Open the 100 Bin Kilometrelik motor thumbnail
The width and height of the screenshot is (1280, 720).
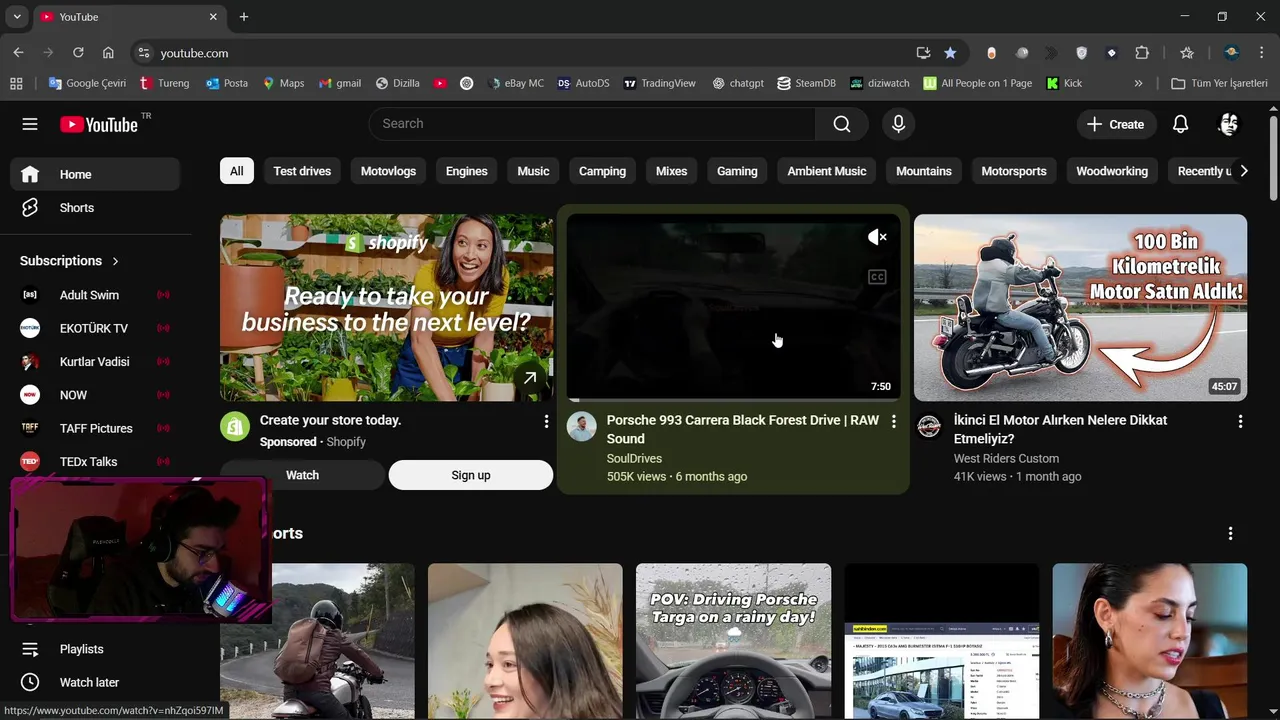[1080, 308]
